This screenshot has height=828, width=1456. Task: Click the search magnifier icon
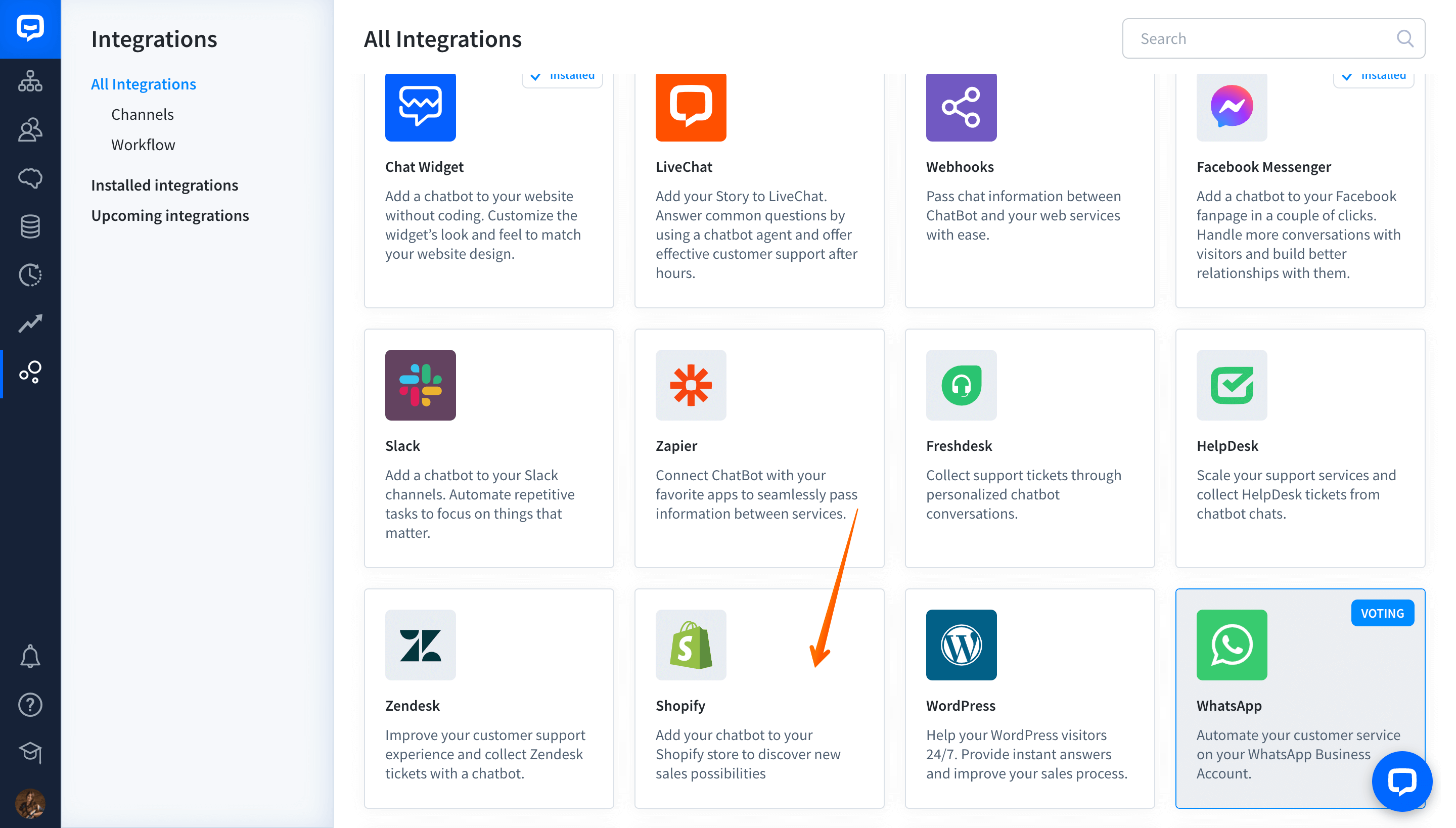click(x=1405, y=38)
